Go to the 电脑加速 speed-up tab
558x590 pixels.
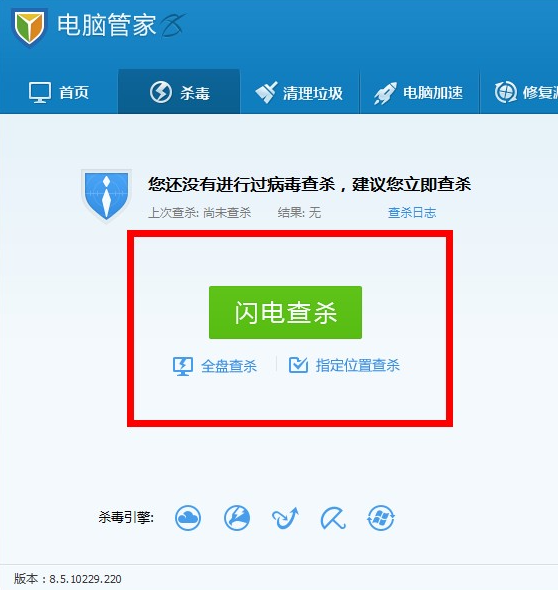(x=420, y=92)
